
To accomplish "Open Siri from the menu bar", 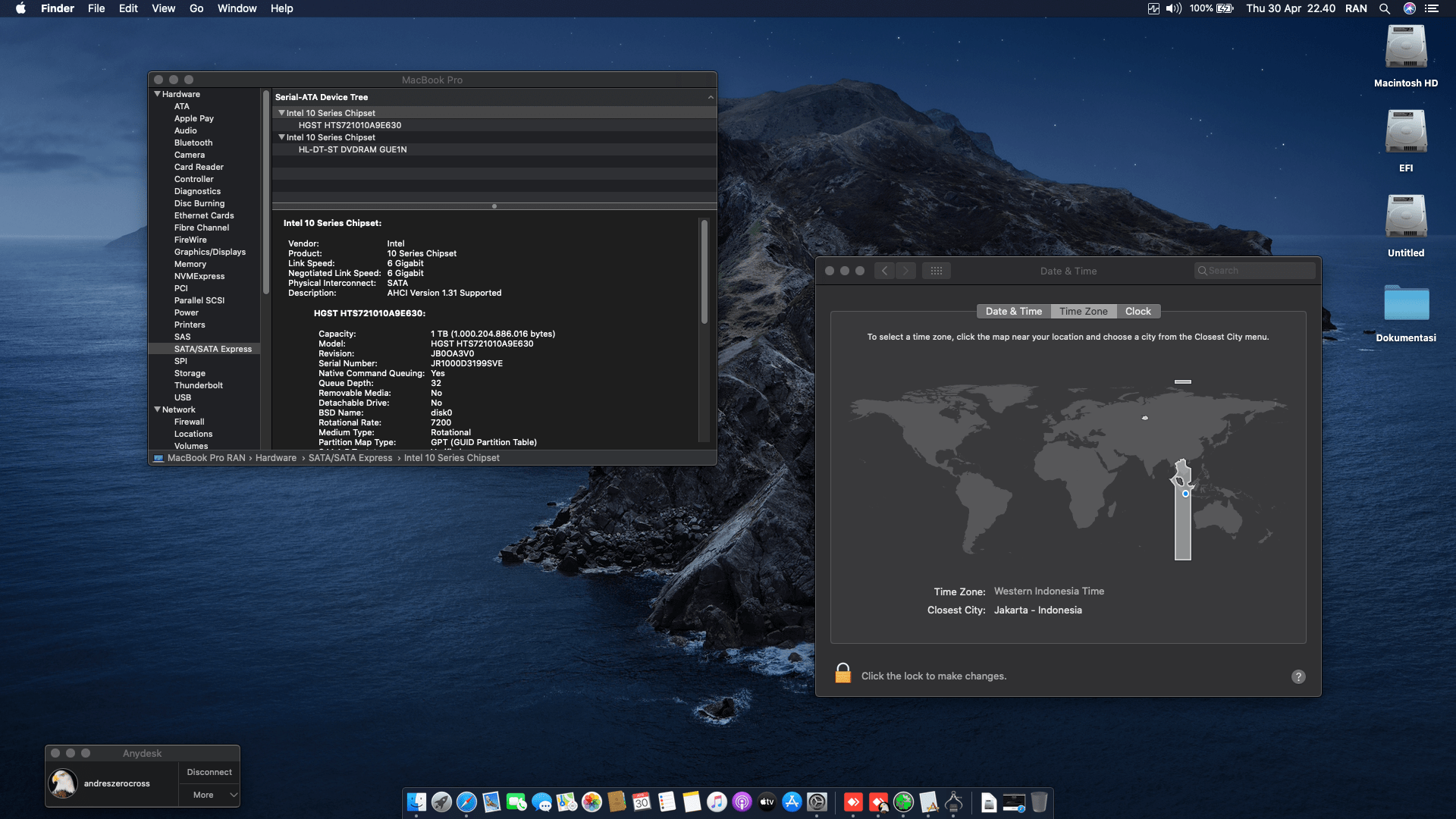I will pos(1410,8).
